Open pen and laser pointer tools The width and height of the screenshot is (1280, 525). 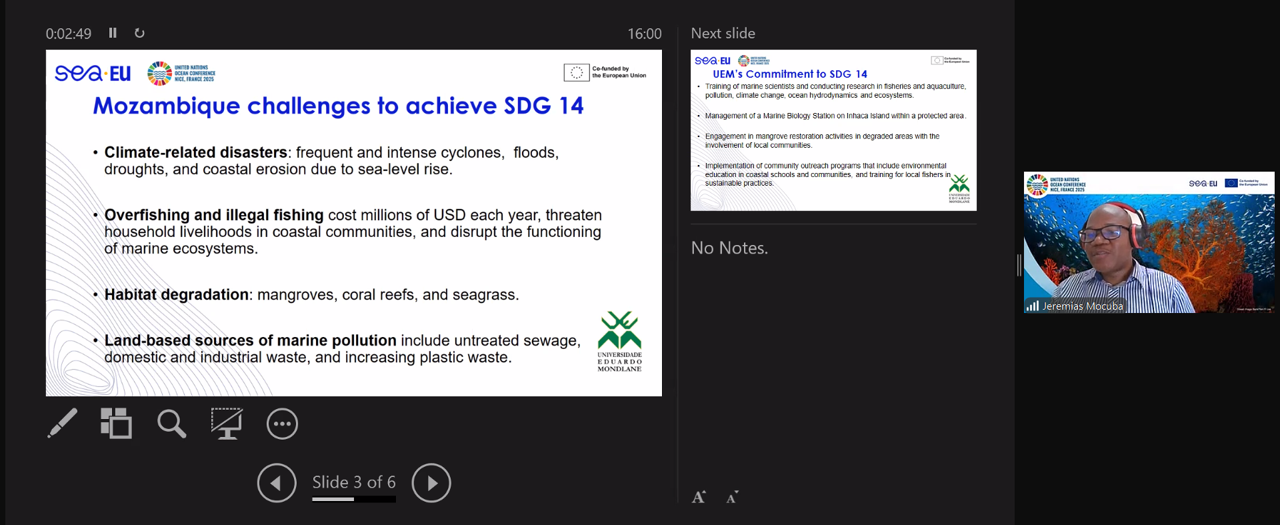click(62, 424)
